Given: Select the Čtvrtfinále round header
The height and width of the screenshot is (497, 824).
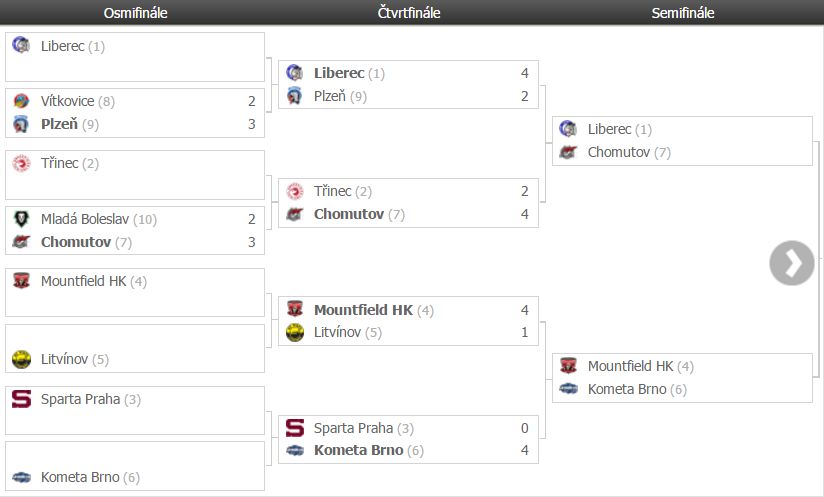Looking at the screenshot, I should tap(409, 13).
